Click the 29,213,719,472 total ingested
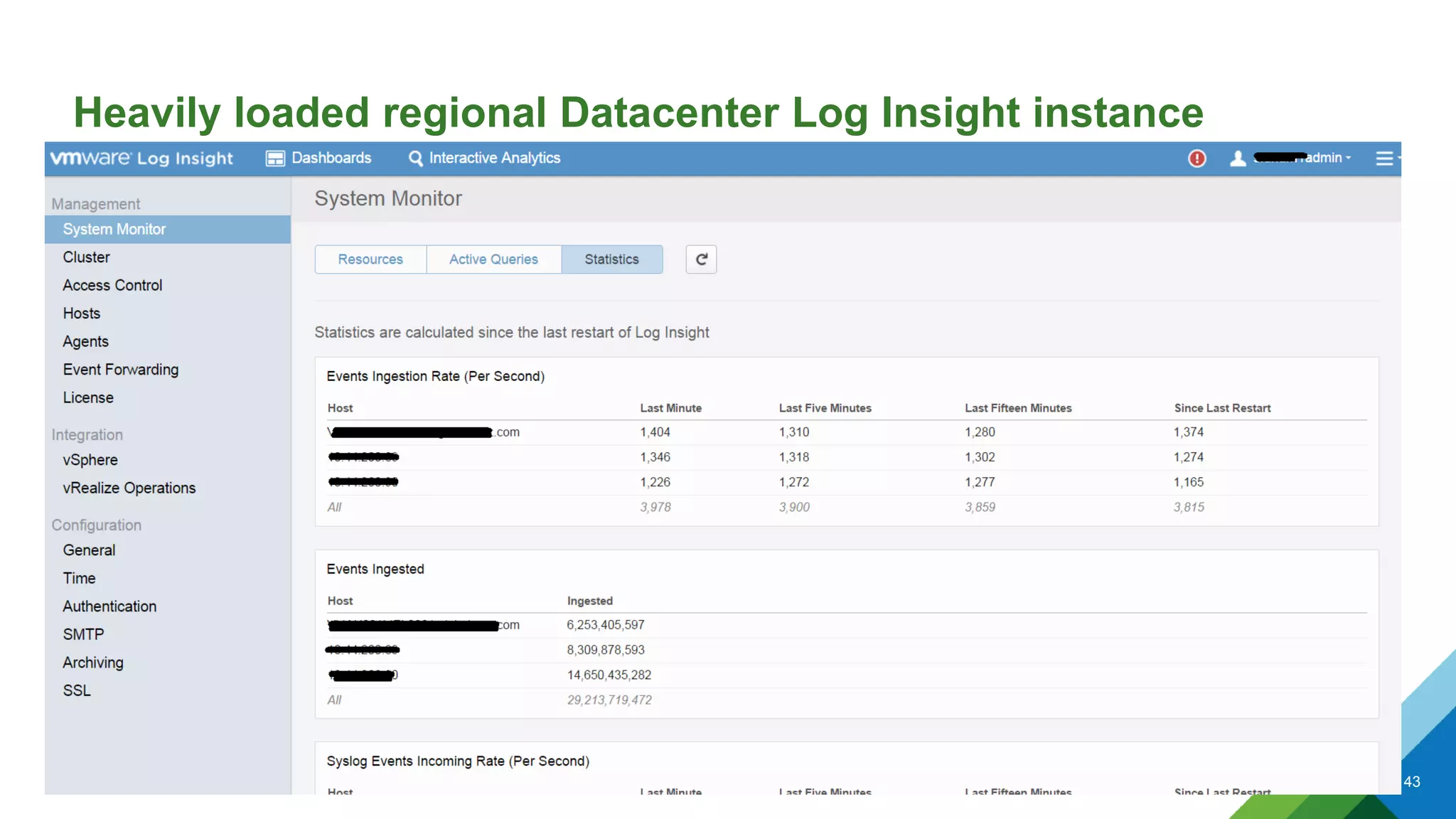The width and height of the screenshot is (1456, 819). [609, 700]
